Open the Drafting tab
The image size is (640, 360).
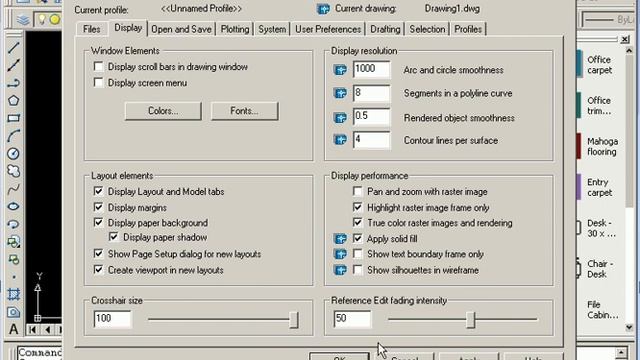[x=385, y=29]
